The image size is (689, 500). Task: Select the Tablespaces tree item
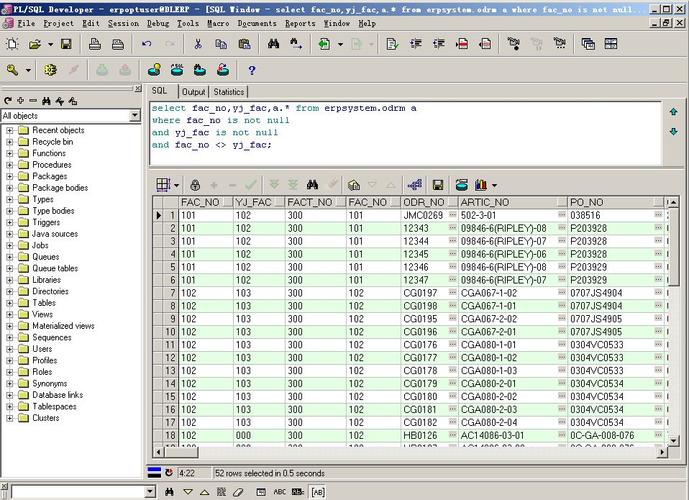pyautogui.click(x=54, y=406)
